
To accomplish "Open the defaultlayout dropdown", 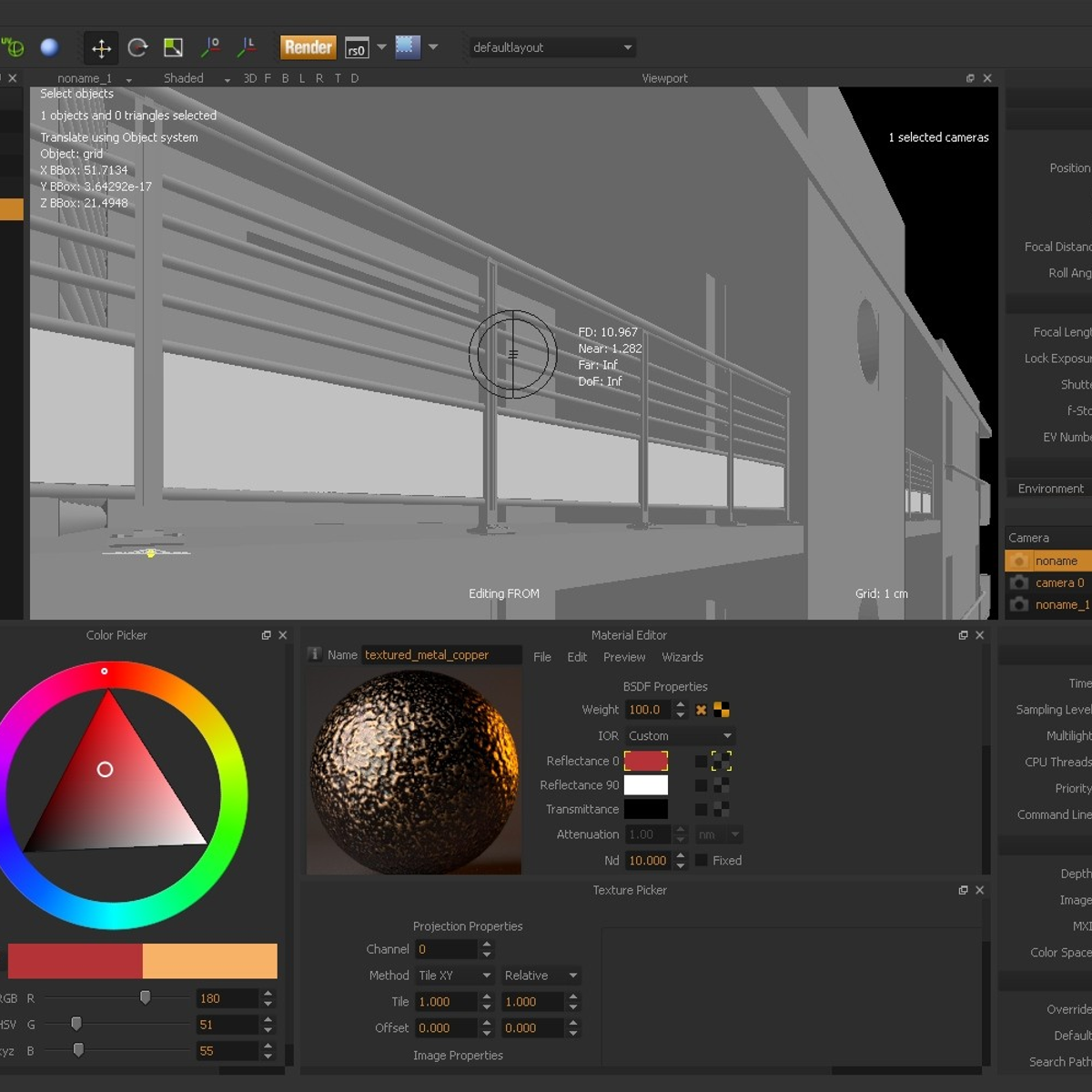I will tap(551, 47).
